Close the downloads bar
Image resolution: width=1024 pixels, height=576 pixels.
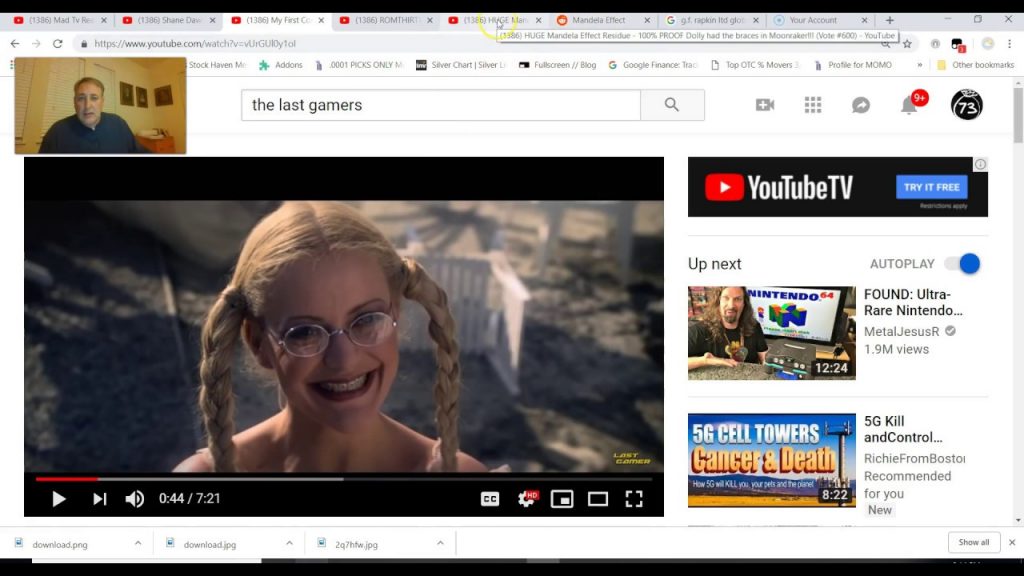point(1012,542)
